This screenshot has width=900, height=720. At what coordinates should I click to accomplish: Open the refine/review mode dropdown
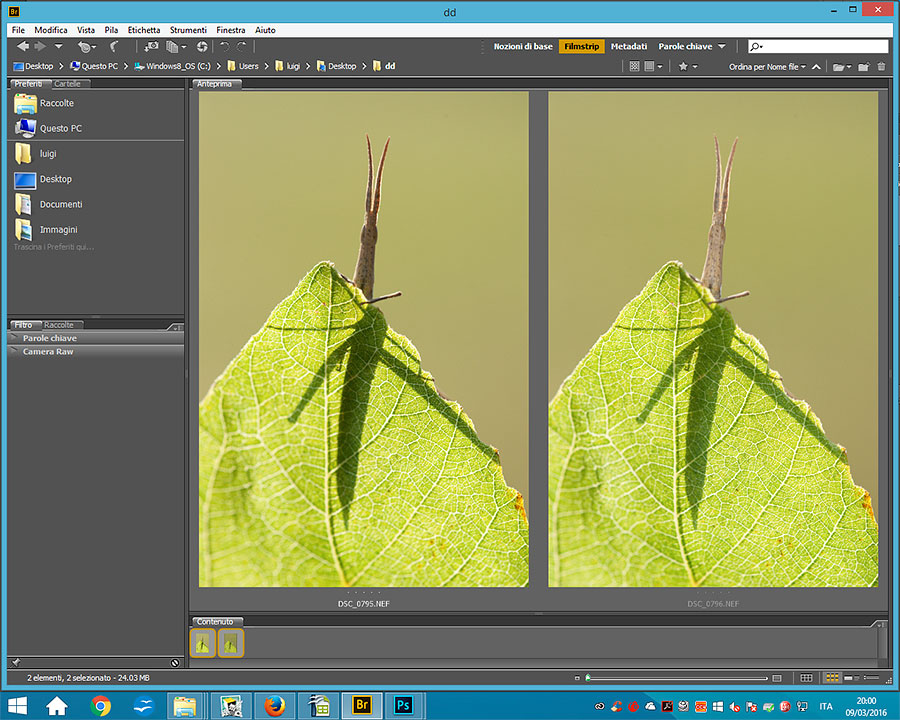tap(176, 47)
